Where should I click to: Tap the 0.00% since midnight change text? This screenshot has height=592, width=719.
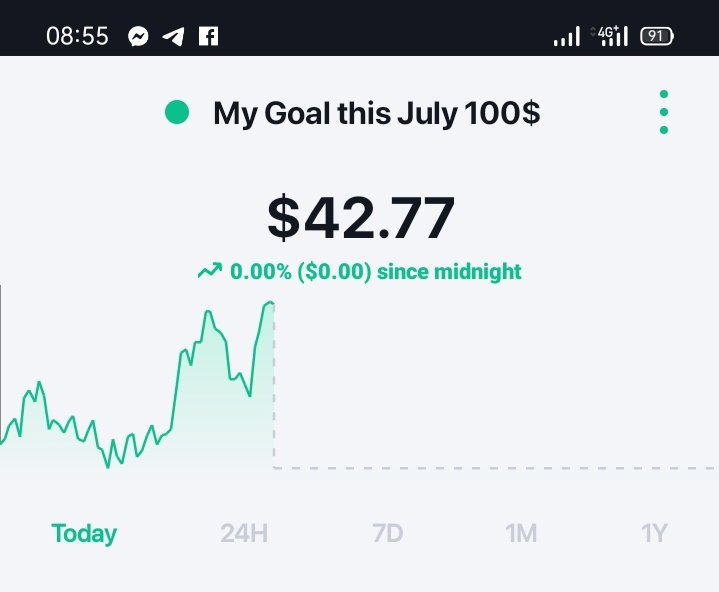tap(376, 271)
